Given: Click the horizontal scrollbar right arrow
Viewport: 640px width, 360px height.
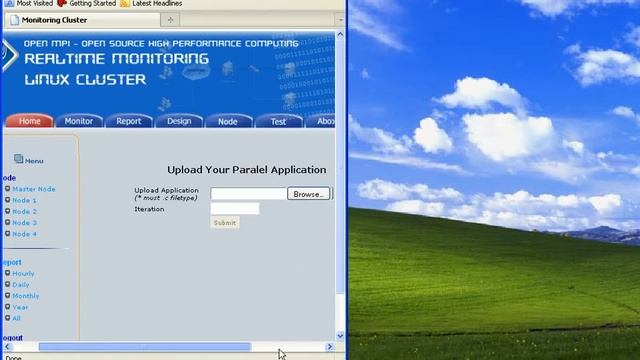Looking at the screenshot, I should click(330, 347).
